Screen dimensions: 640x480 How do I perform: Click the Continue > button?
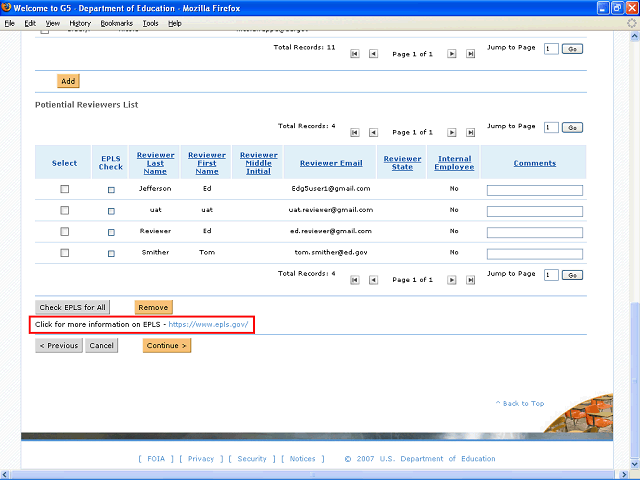point(166,346)
